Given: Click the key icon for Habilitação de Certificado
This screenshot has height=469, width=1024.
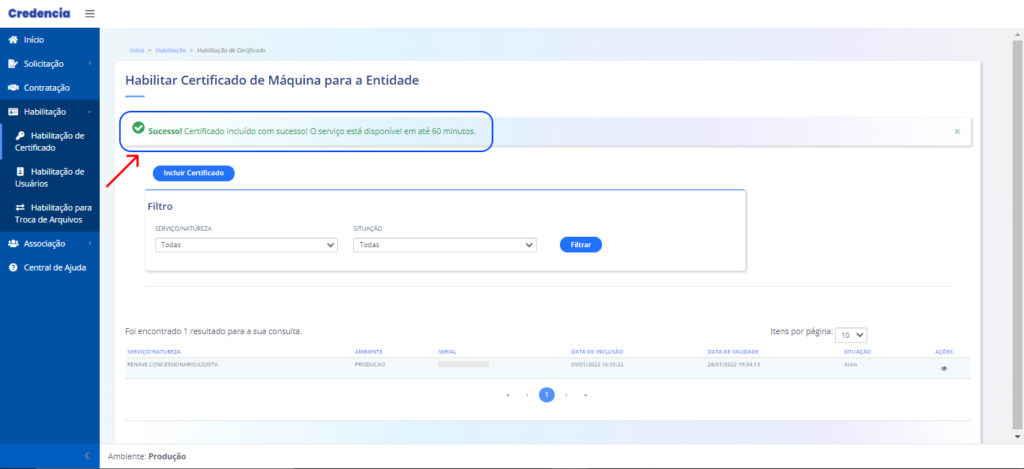Looking at the screenshot, I should click(x=21, y=136).
